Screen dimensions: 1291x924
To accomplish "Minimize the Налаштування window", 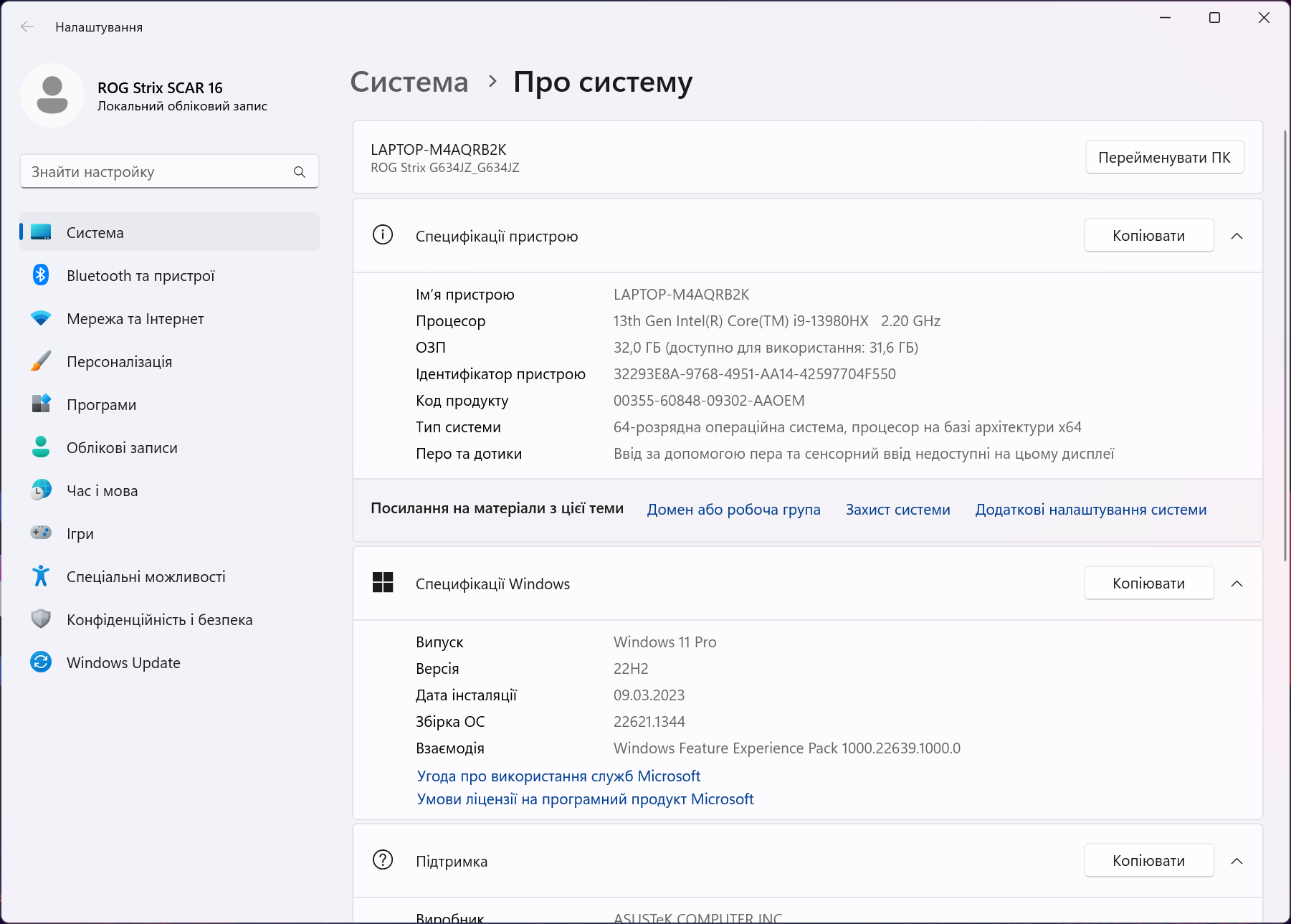I will pyautogui.click(x=1165, y=18).
